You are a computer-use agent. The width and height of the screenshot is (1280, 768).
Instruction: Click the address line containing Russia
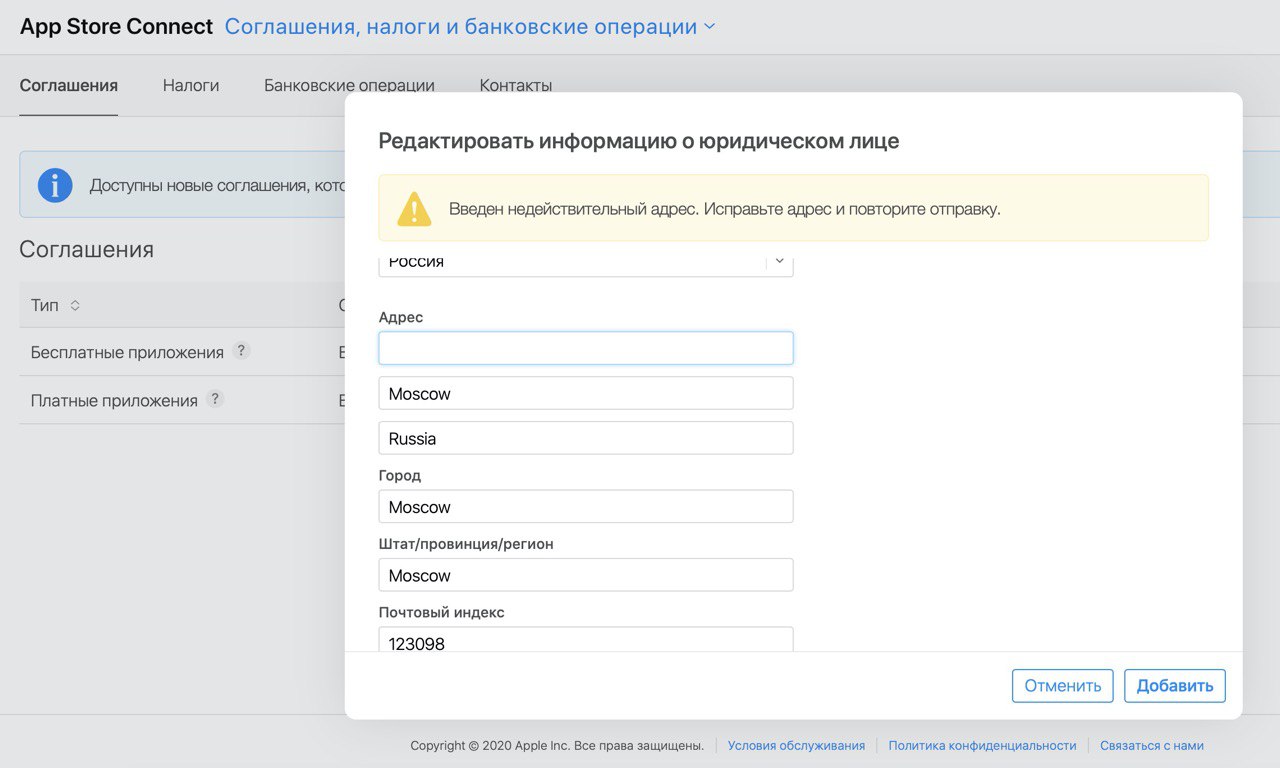(x=586, y=438)
